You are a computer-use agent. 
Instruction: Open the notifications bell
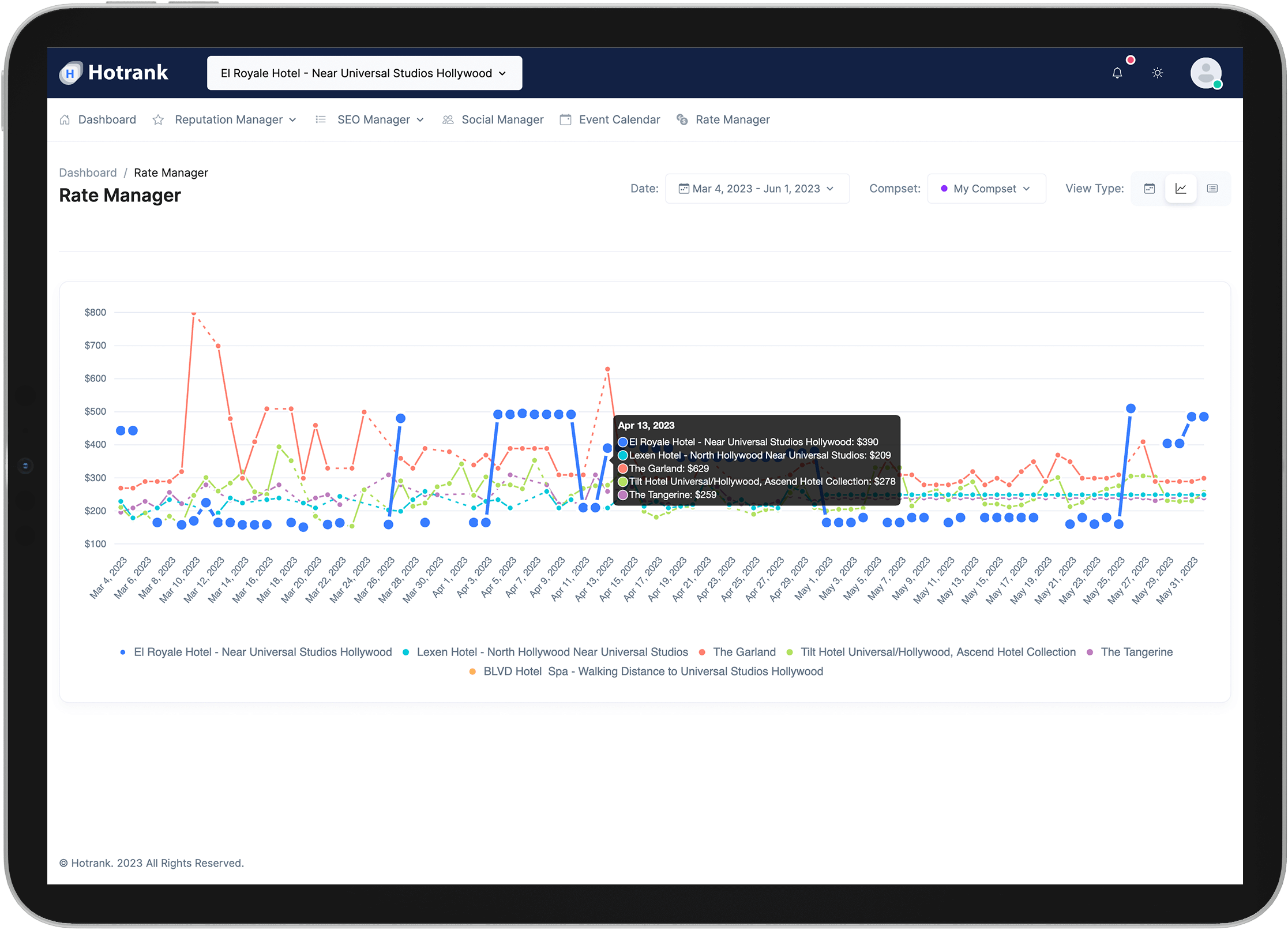point(1117,73)
